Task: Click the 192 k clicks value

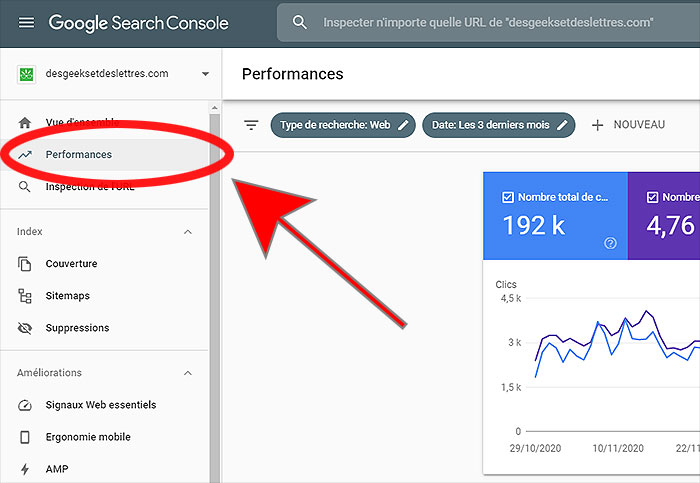Action: 534,225
